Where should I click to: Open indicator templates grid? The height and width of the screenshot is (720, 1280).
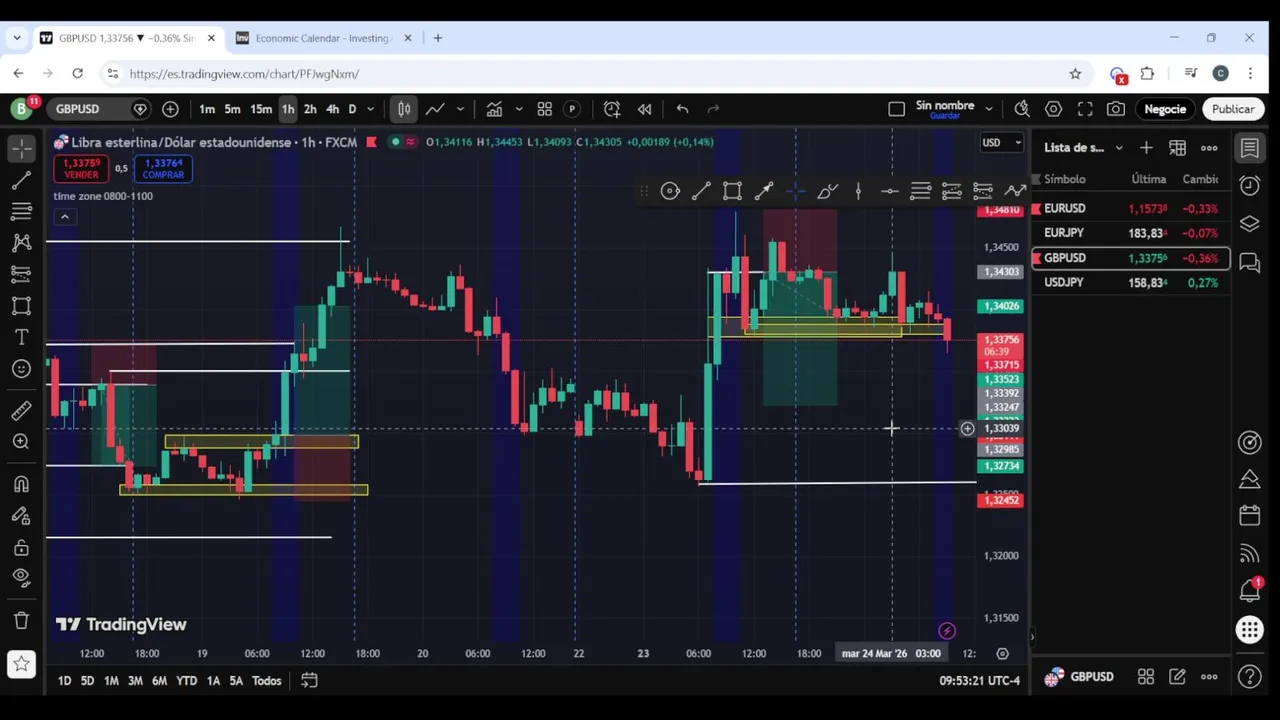[x=545, y=109]
